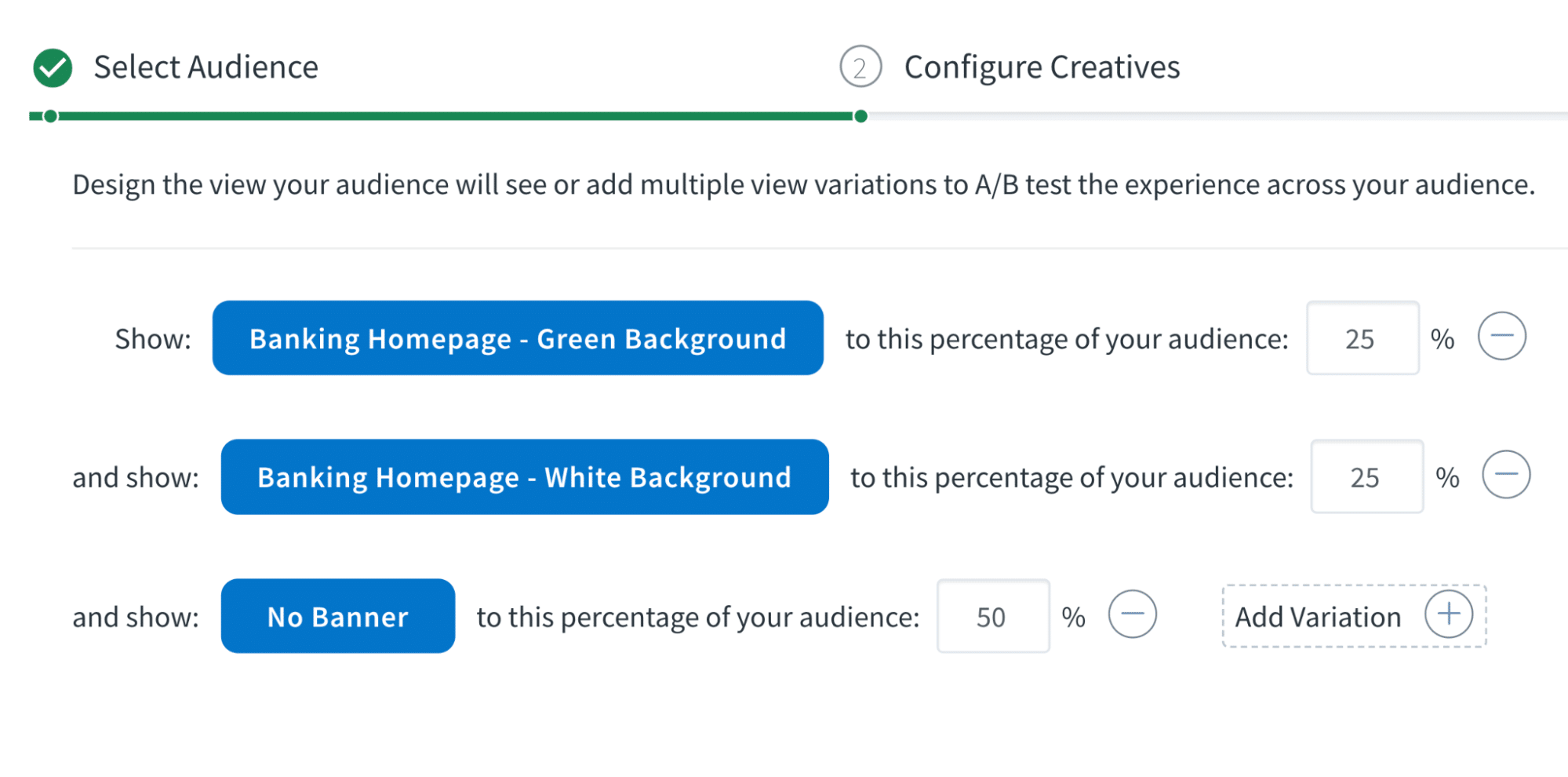
Task: Click the plus icon inside Add Variation
Action: pyautogui.click(x=1450, y=615)
